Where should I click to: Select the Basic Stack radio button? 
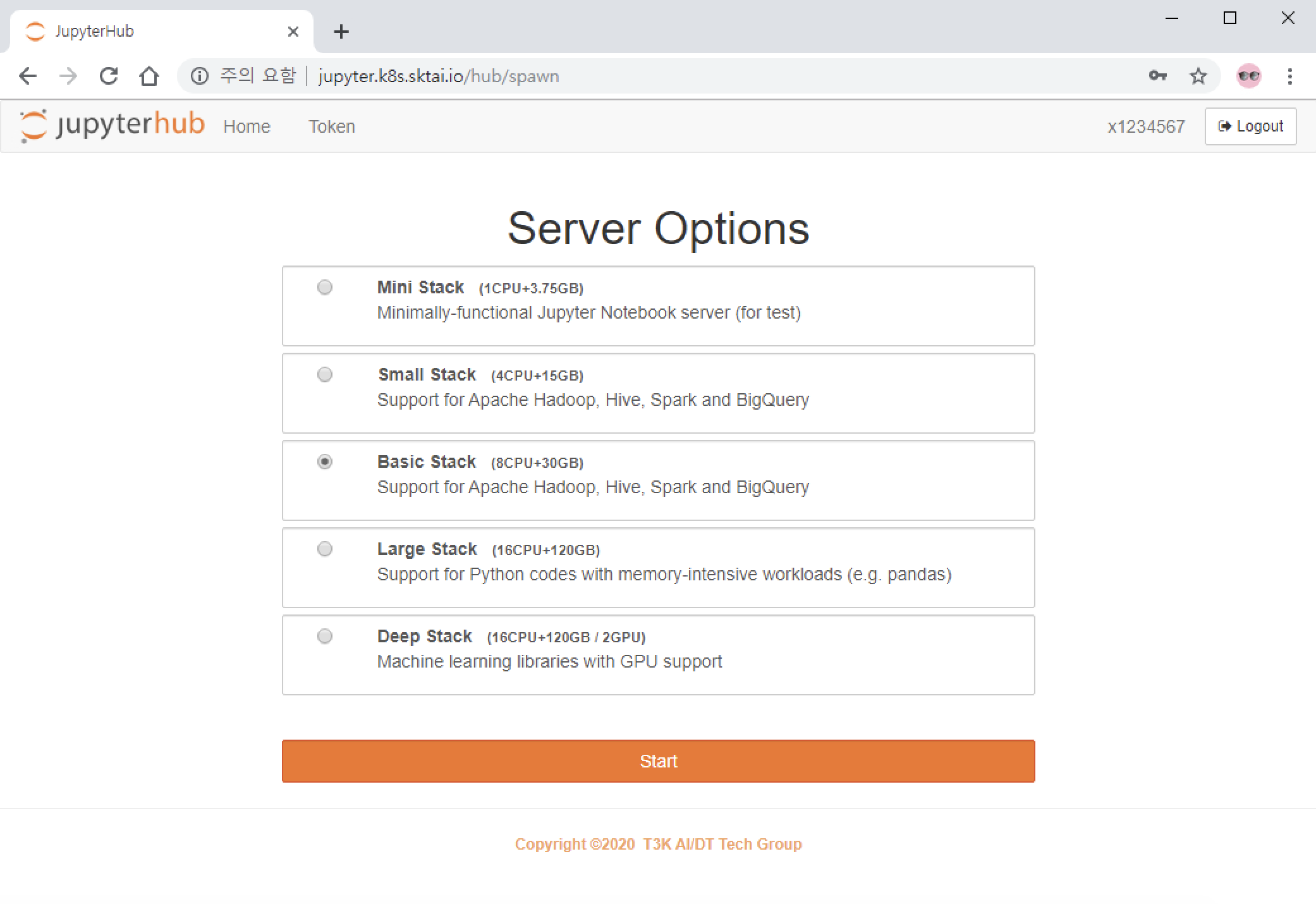click(325, 462)
